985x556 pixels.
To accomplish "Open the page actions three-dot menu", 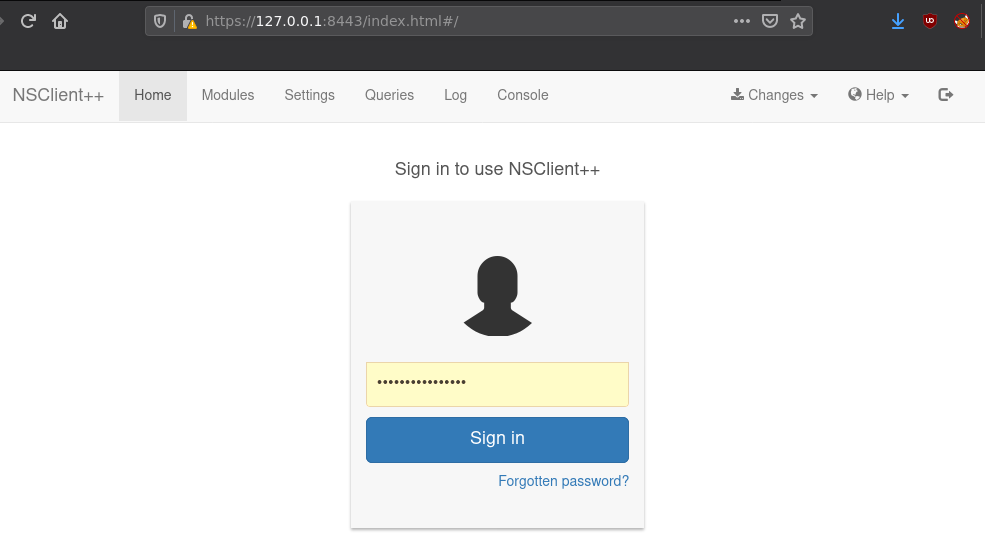I will 741,21.
